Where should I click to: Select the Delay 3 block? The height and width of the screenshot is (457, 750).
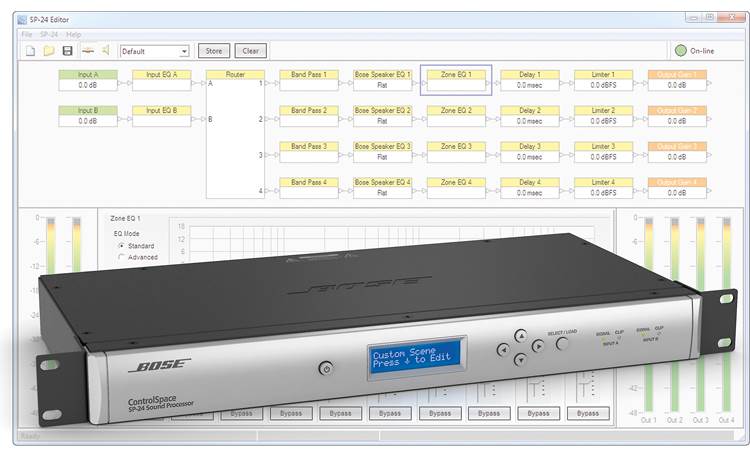pyautogui.click(x=530, y=152)
